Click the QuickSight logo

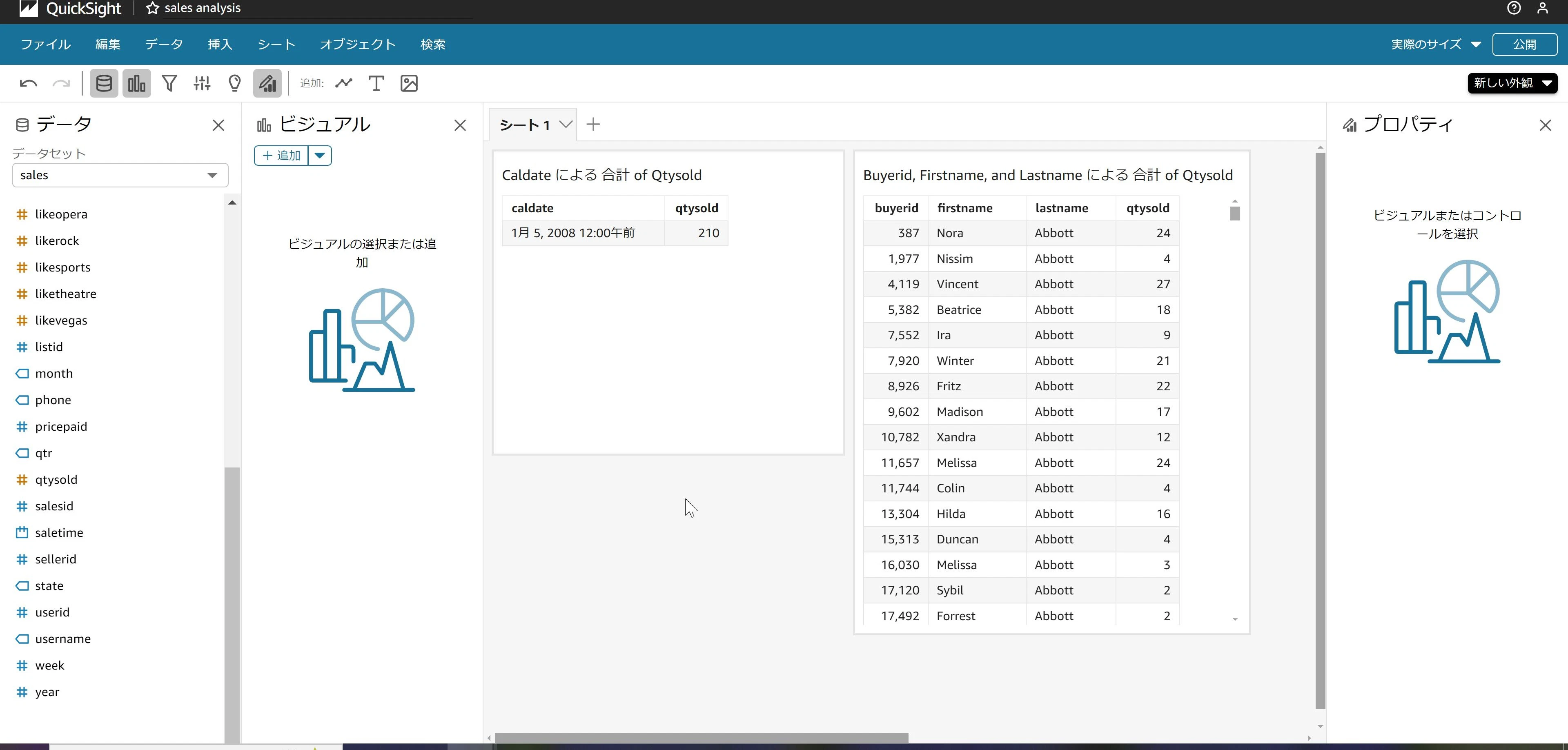(x=71, y=8)
